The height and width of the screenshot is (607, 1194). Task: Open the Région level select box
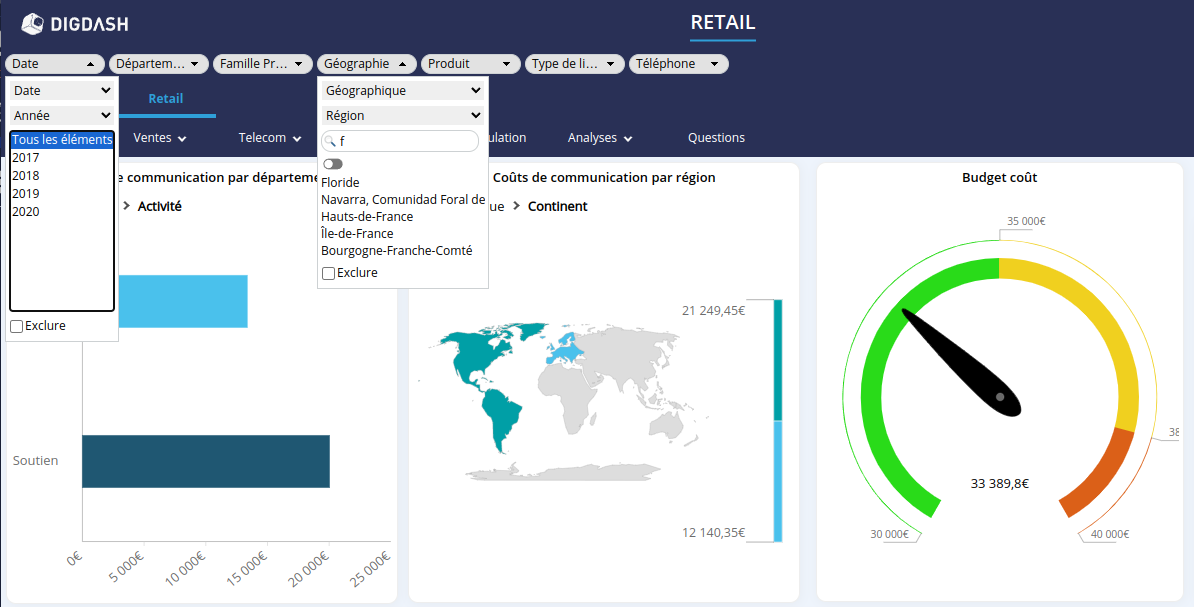tap(403, 116)
